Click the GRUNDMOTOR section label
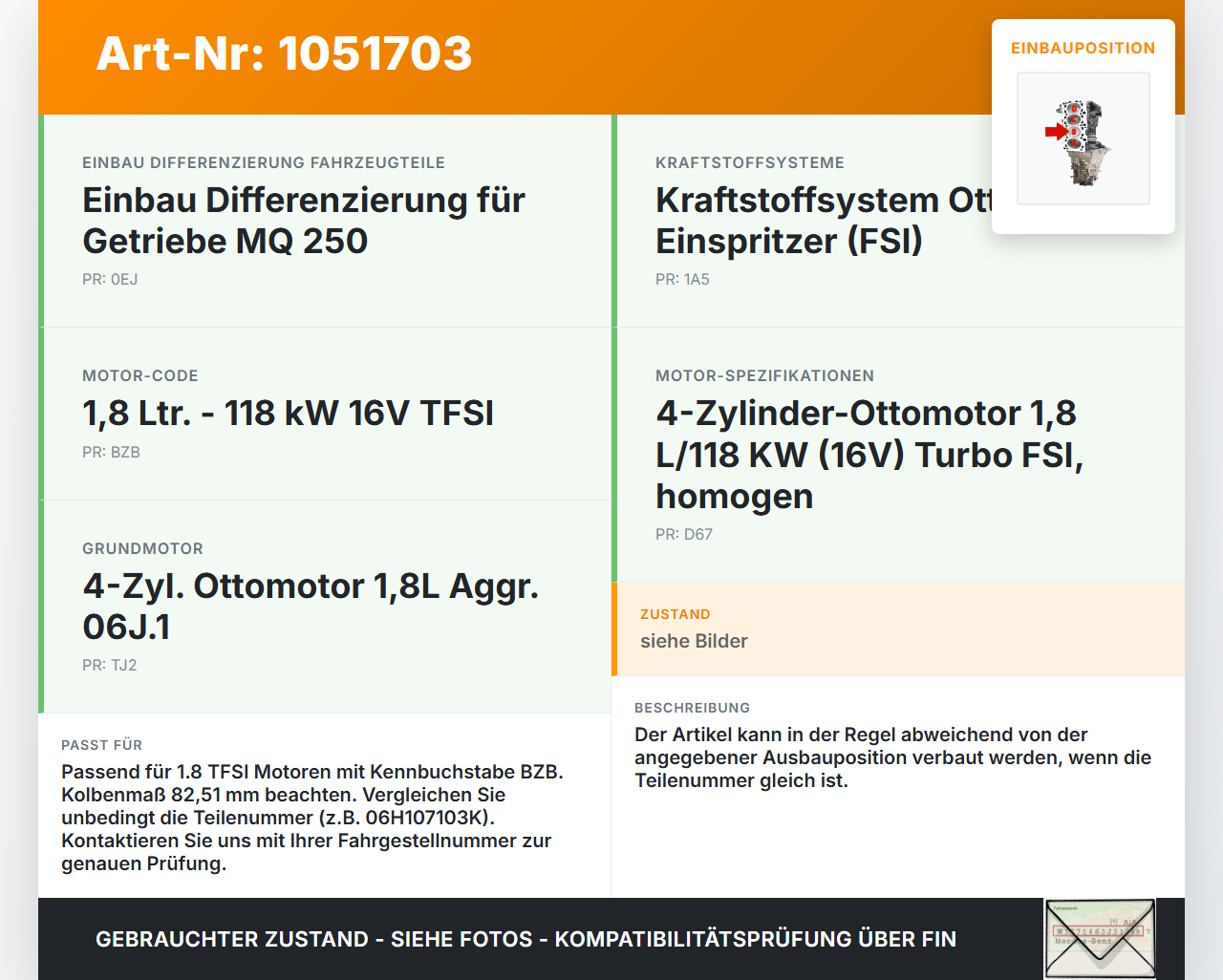Screen dimensions: 1223x980 [143, 549]
